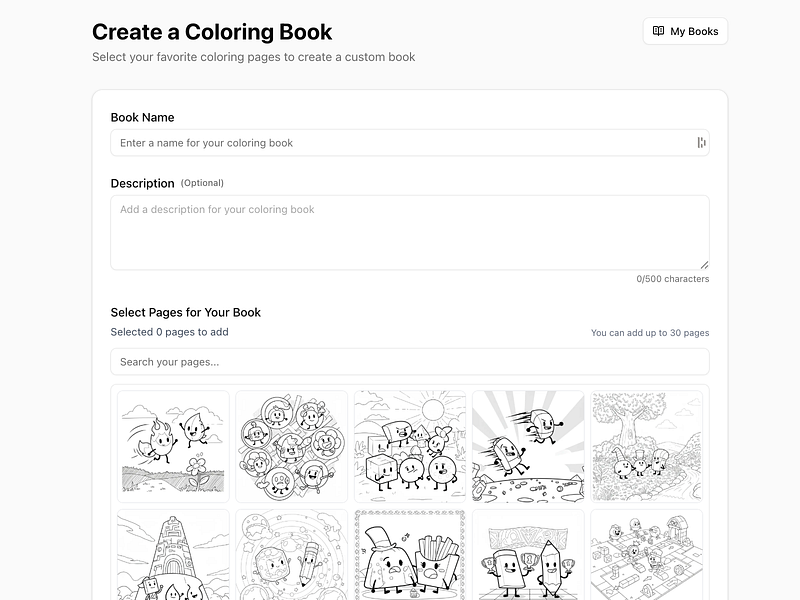Select the tree with mushroom characters page
800x600 pixels.
coord(645,446)
